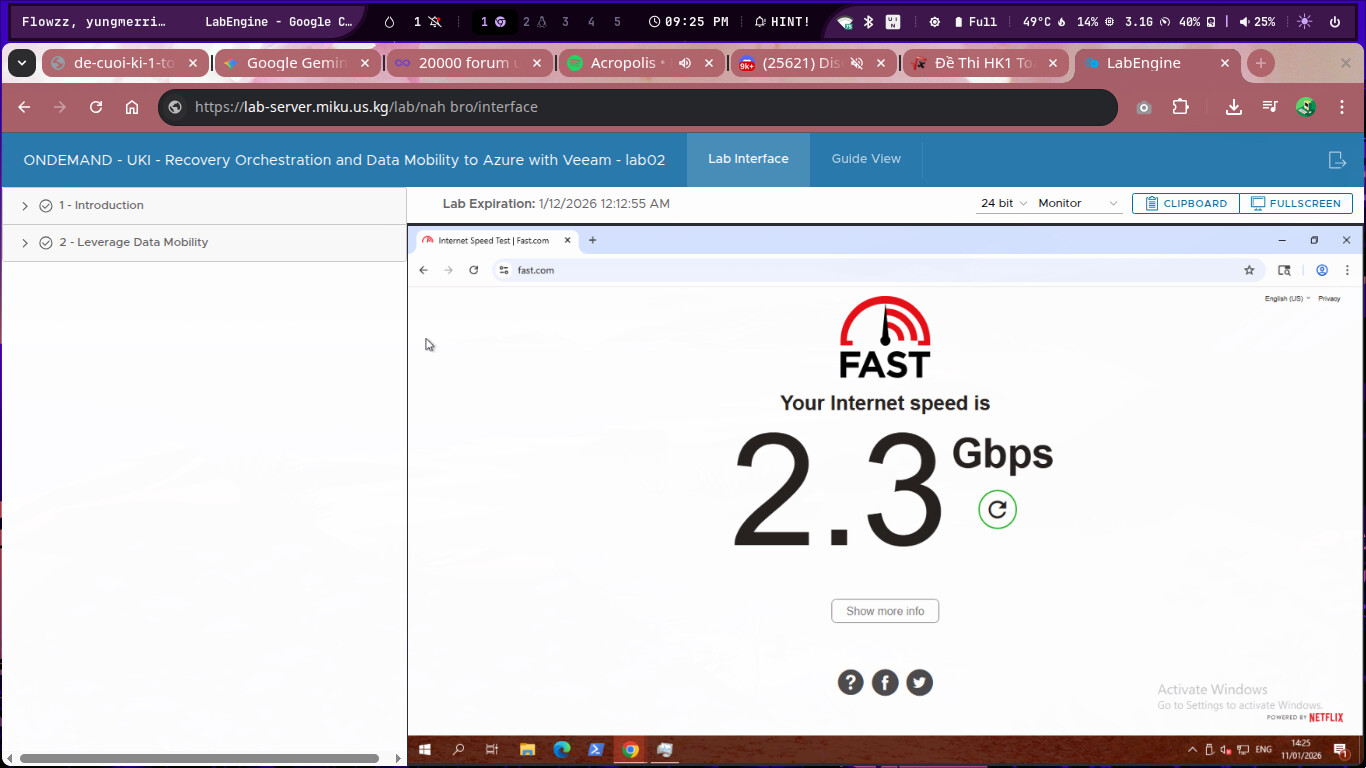This screenshot has width=1366, height=768.
Task: Open Microsoft Edge from the Windows taskbar
Action: [562, 749]
